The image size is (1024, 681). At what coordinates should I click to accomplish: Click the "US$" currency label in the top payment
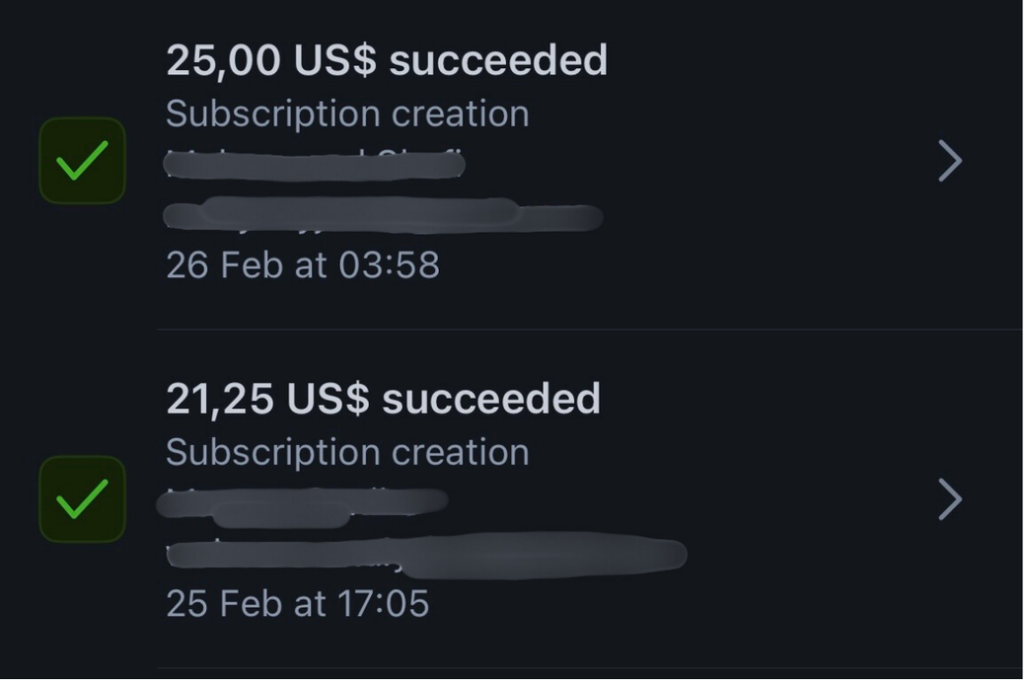(335, 62)
